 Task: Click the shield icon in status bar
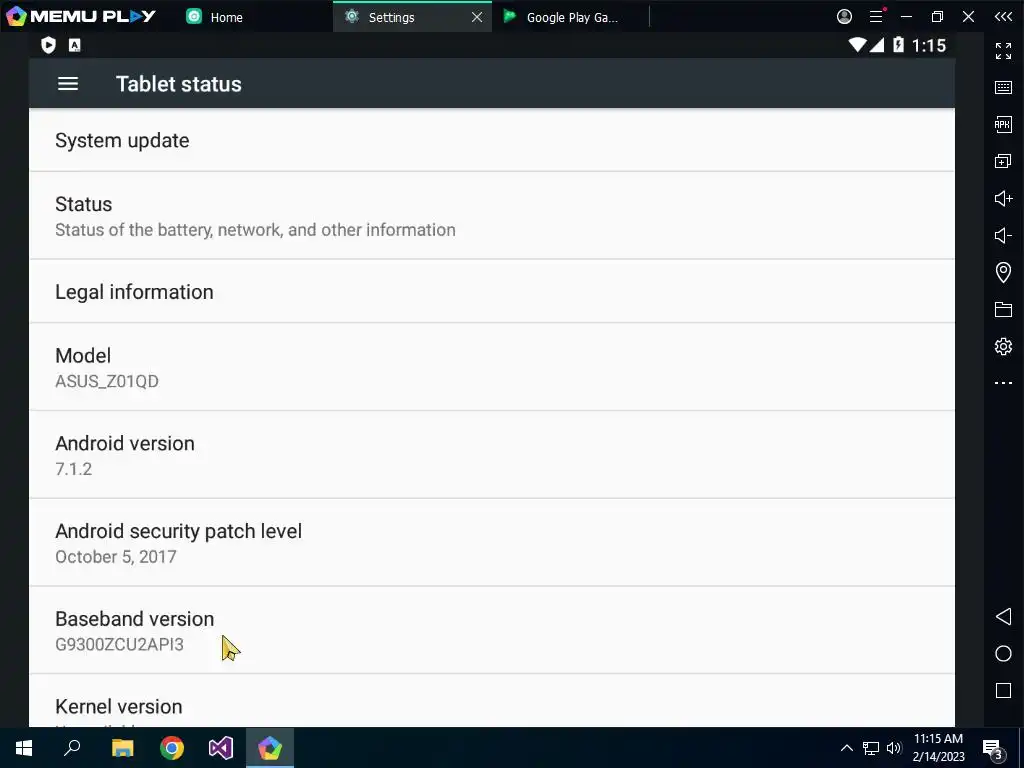48,45
